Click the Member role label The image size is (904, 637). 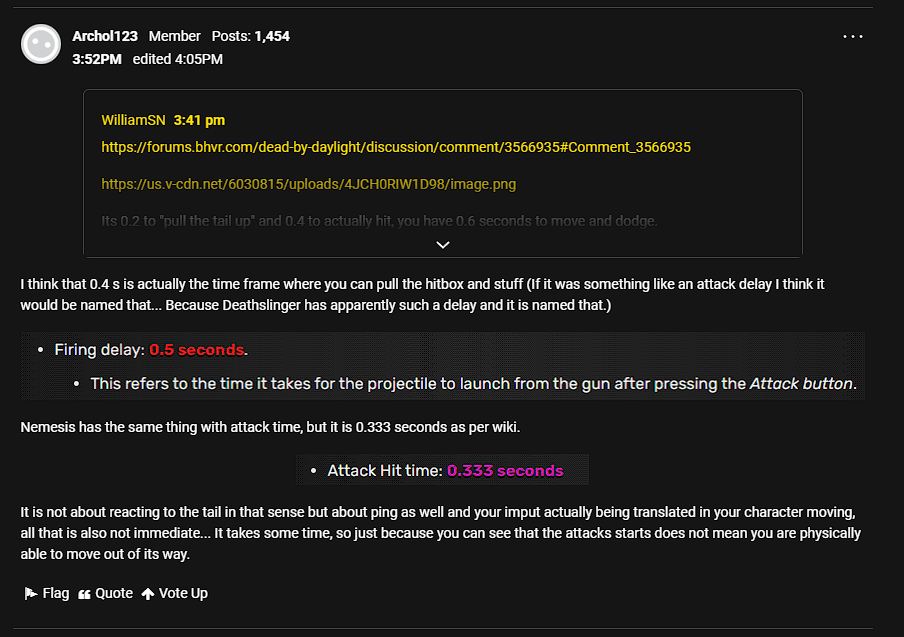pos(175,36)
